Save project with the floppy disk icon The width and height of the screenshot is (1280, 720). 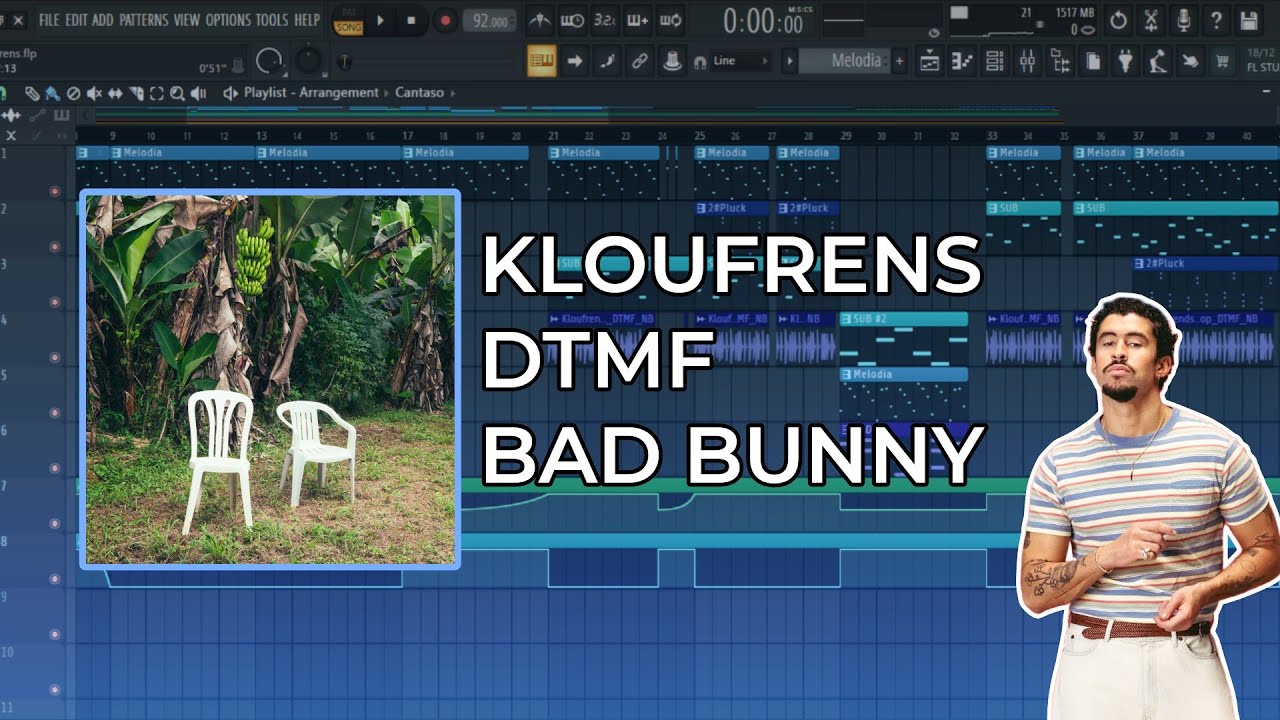tap(1249, 20)
